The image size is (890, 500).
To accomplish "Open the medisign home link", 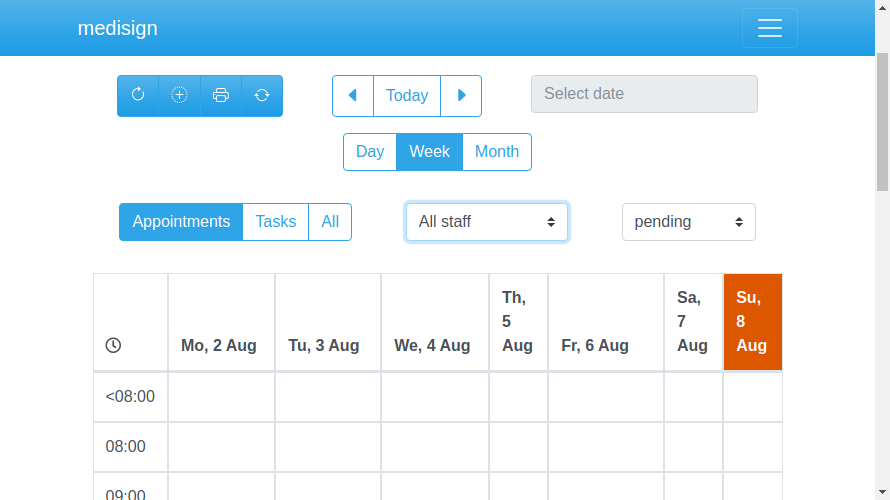I will tap(118, 28).
